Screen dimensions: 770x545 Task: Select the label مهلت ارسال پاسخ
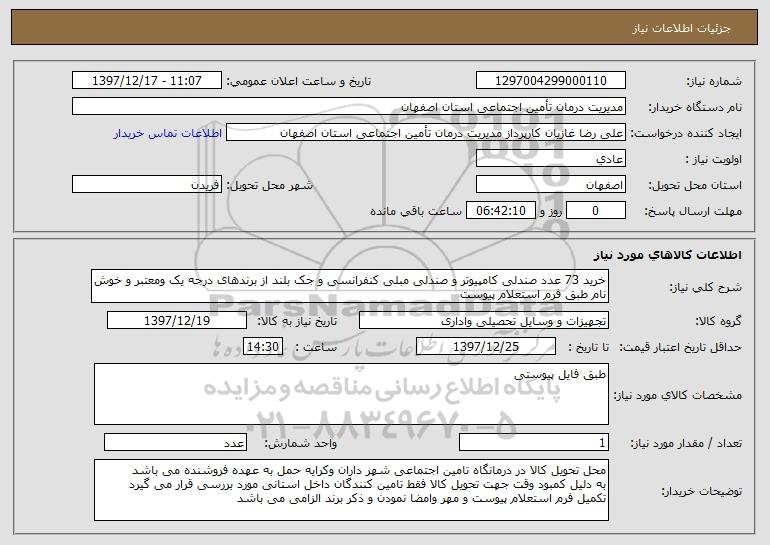tap(693, 211)
